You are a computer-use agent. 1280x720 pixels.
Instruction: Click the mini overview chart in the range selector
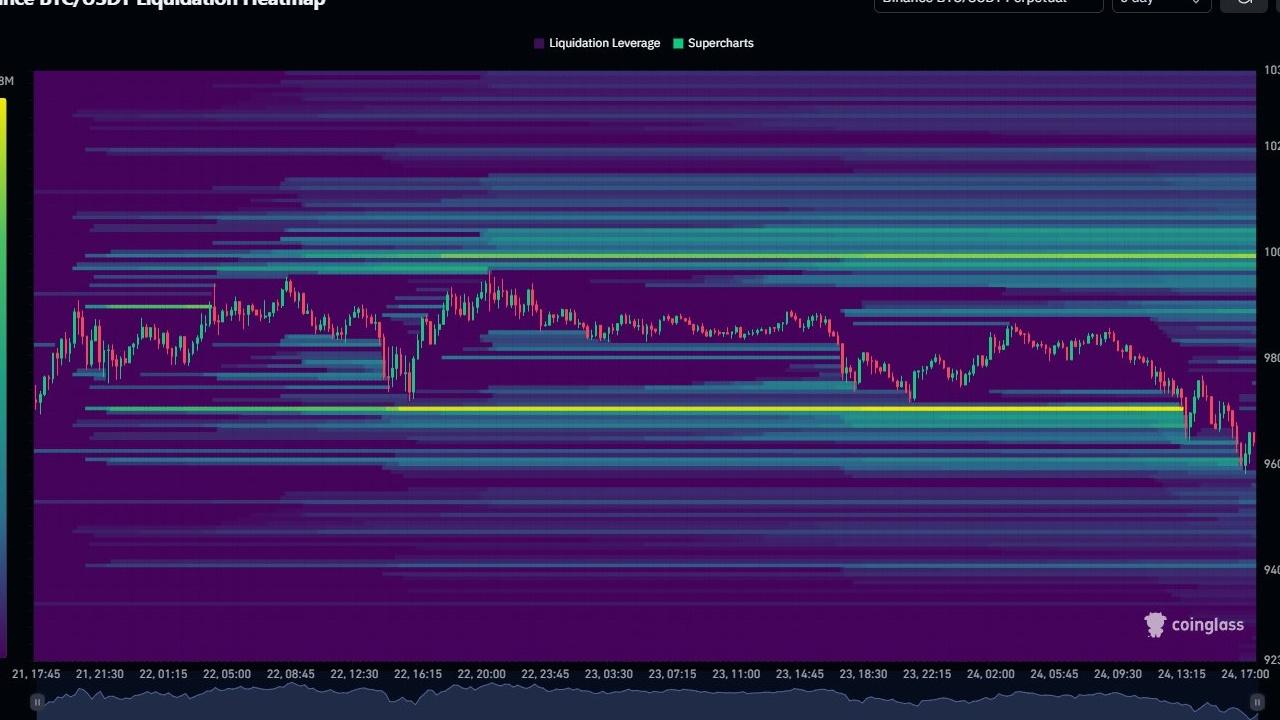[x=647, y=702]
